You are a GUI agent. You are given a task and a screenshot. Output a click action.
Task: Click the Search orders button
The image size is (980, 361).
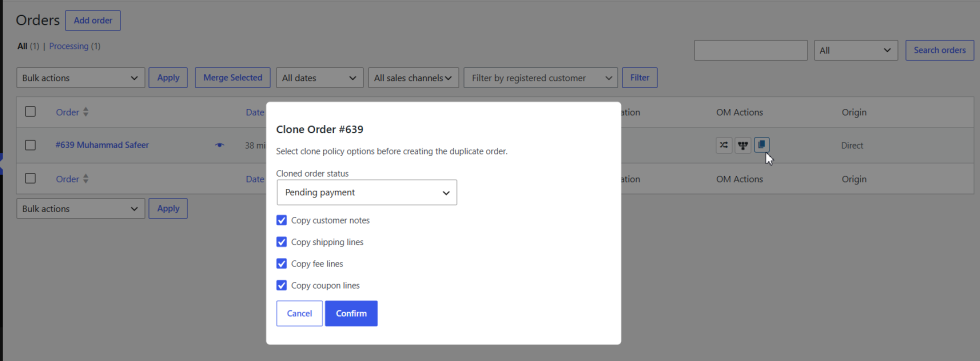[939, 51]
